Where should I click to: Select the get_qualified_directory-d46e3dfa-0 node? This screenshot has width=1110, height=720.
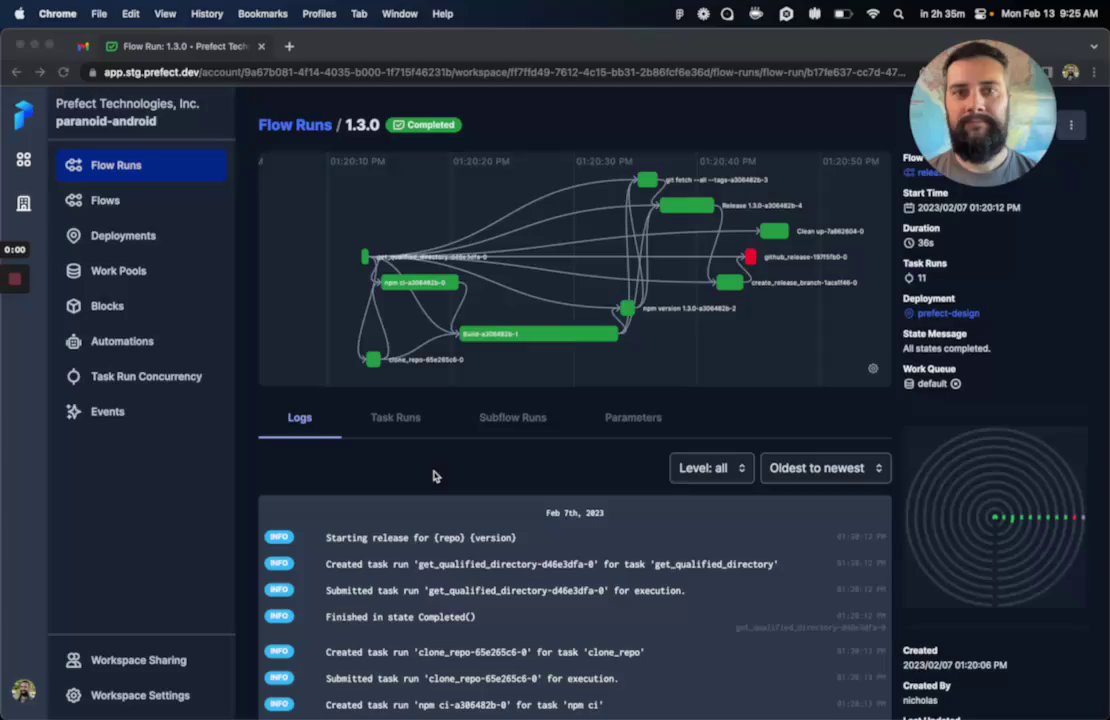tap(365, 256)
